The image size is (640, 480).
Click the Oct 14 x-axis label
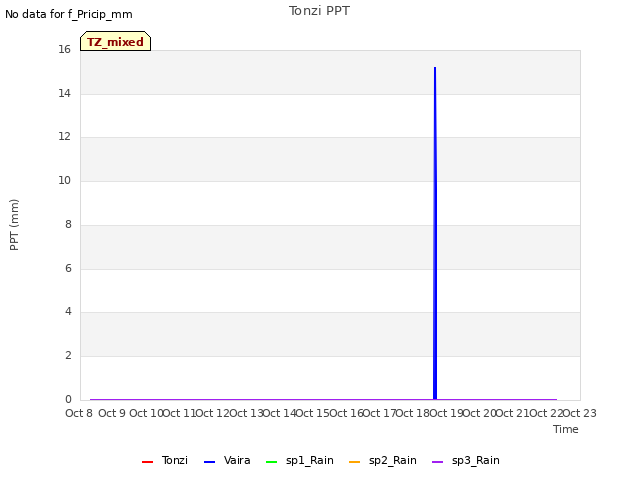[x=280, y=413]
